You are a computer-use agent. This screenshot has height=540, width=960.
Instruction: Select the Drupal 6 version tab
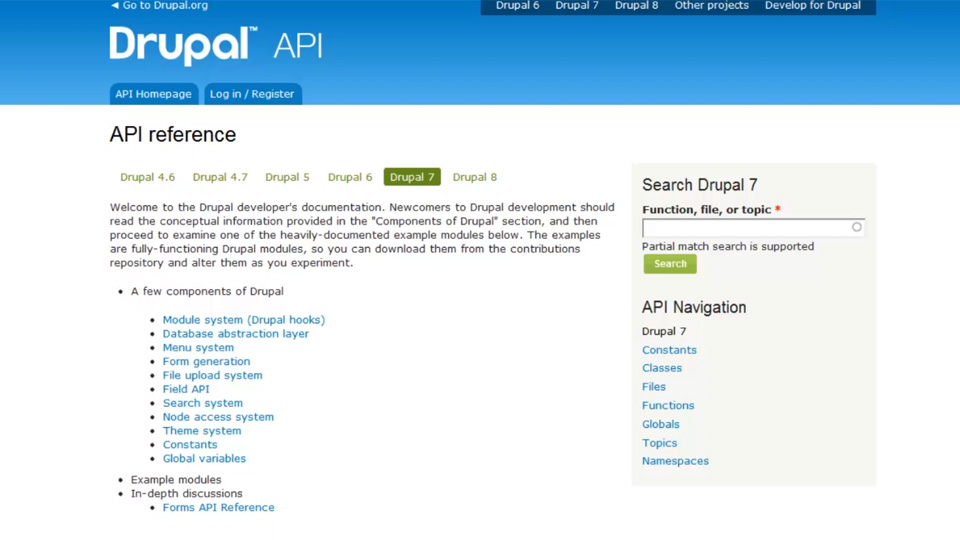350,177
